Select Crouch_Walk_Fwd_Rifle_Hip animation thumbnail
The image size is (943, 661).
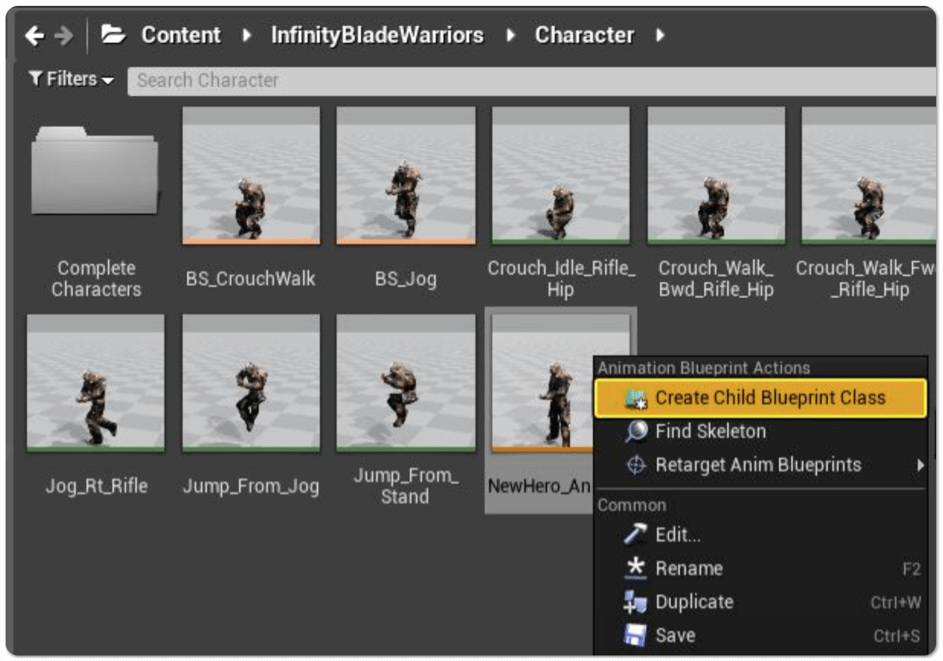tap(868, 176)
